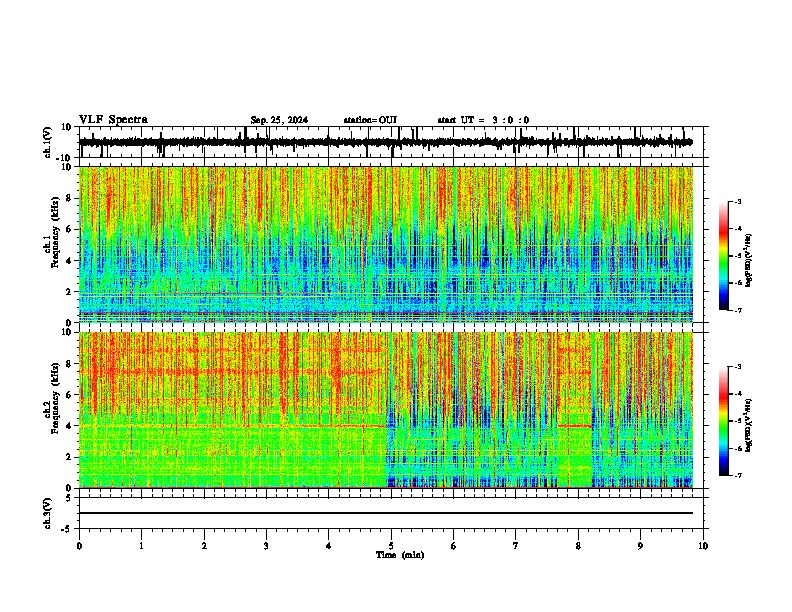Click the ch.1(V) waveform axis label
This screenshot has width=792, height=612.
tap(48, 142)
